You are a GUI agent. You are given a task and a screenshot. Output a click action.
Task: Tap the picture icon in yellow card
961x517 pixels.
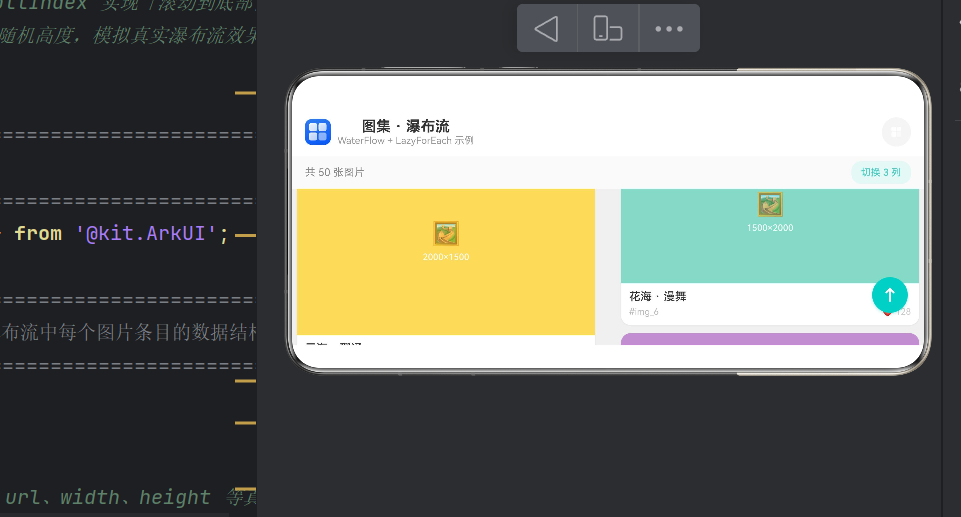point(446,233)
